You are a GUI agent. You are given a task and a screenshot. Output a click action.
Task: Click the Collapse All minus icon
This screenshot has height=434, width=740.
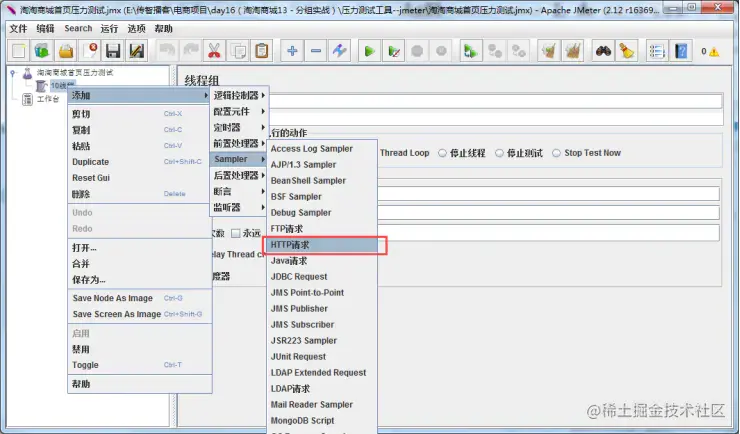(x=316, y=50)
